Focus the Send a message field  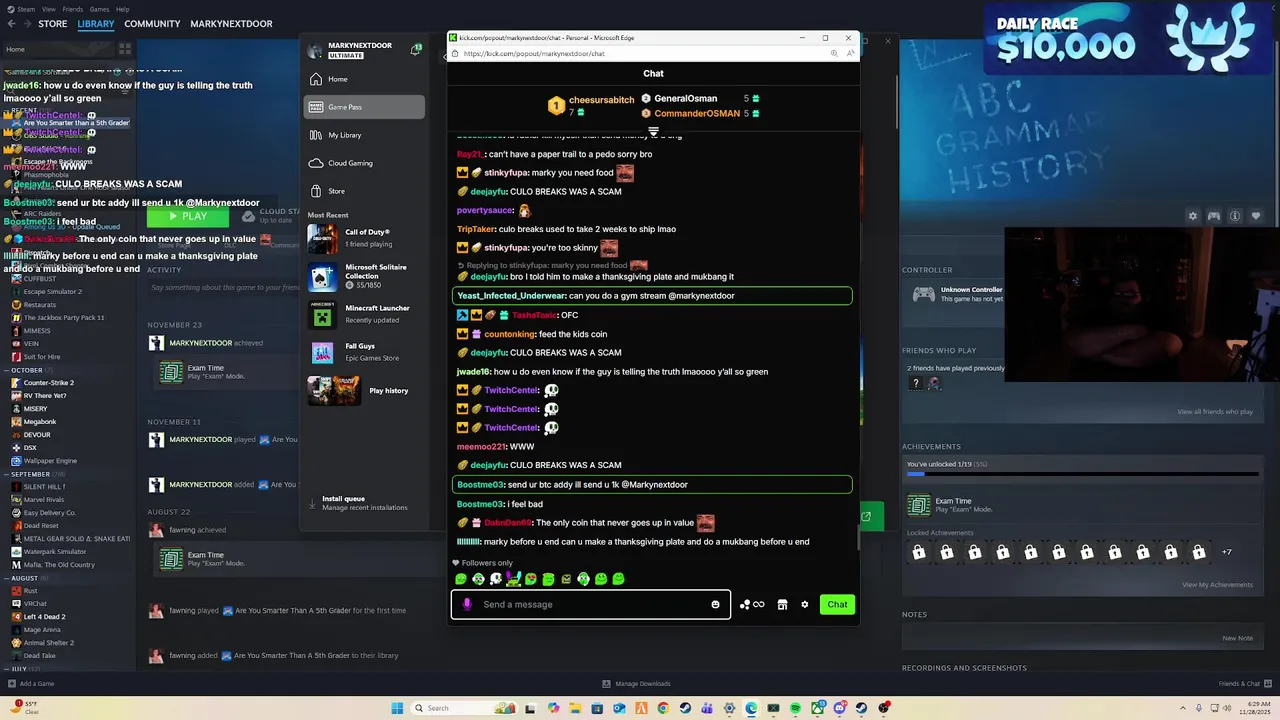tap(590, 604)
